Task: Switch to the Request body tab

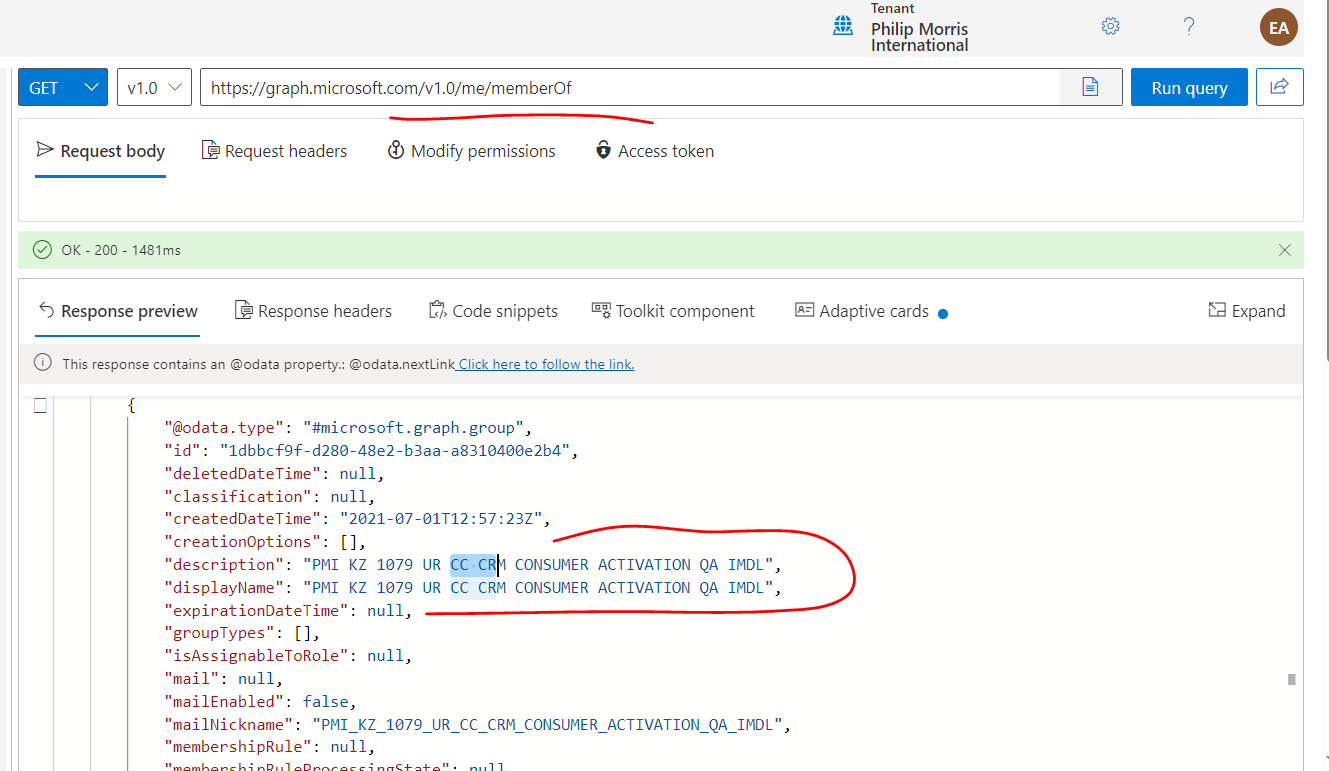Action: tap(99, 150)
